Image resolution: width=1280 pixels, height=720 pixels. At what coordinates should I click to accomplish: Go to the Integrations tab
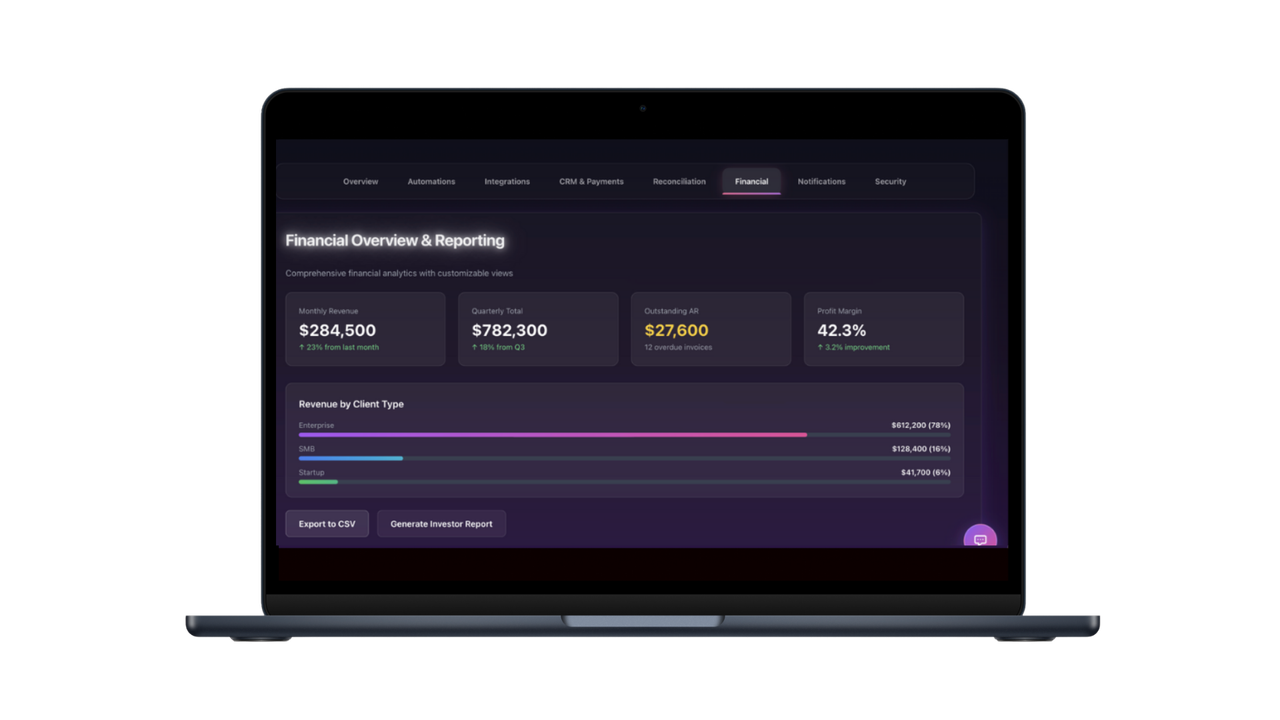(x=507, y=182)
